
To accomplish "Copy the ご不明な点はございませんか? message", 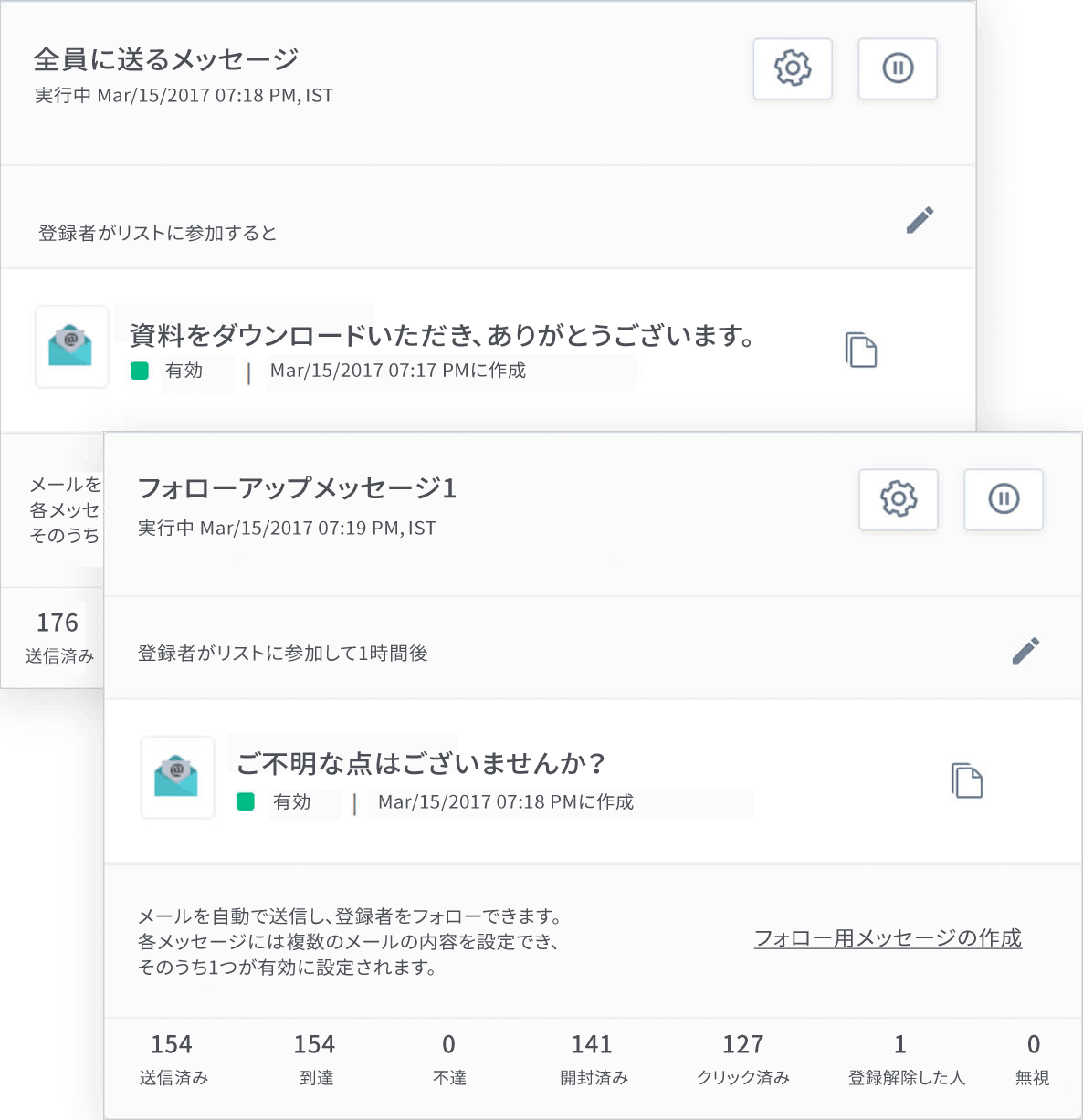I will 966,780.
